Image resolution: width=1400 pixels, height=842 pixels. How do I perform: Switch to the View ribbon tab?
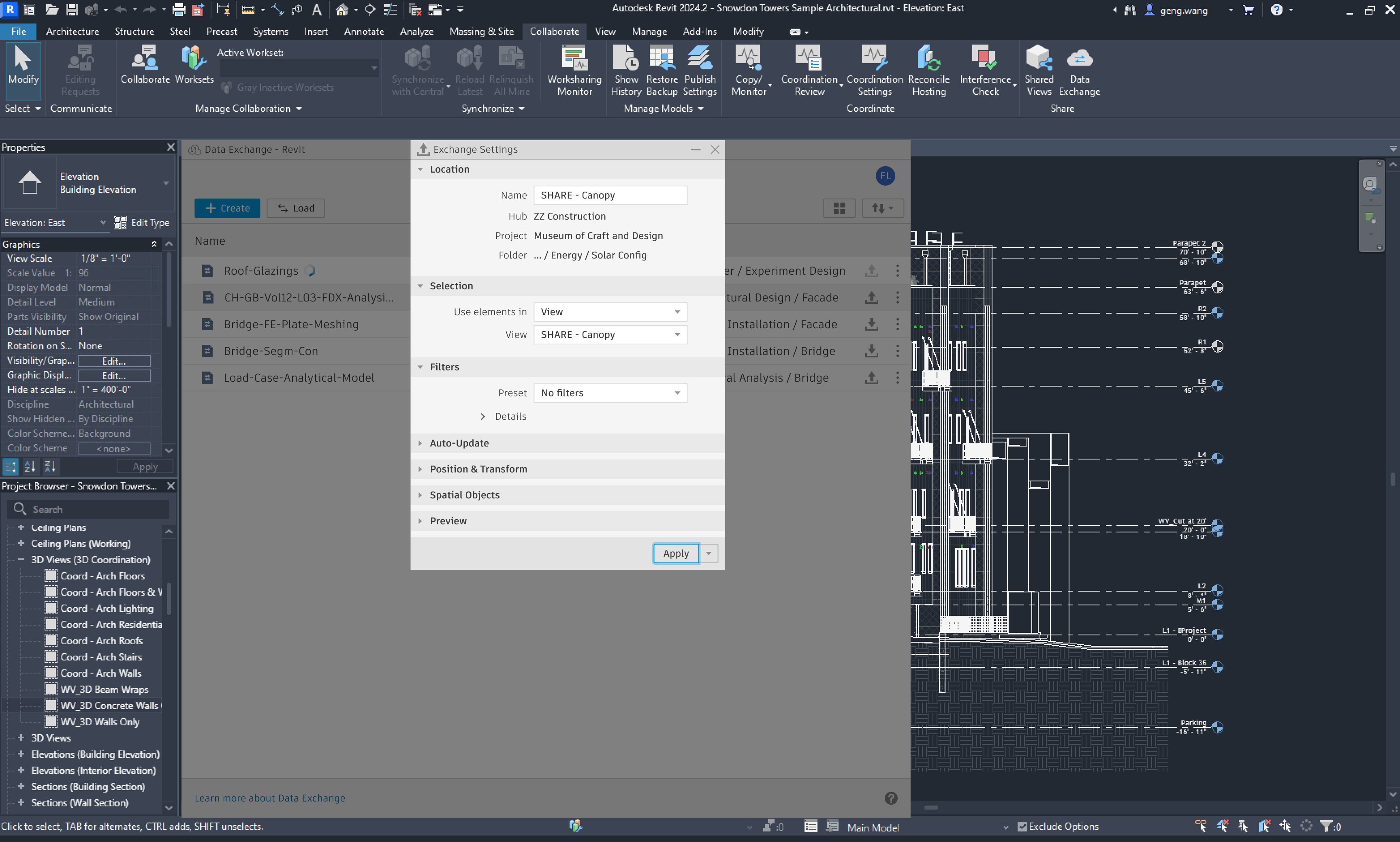pyautogui.click(x=605, y=32)
